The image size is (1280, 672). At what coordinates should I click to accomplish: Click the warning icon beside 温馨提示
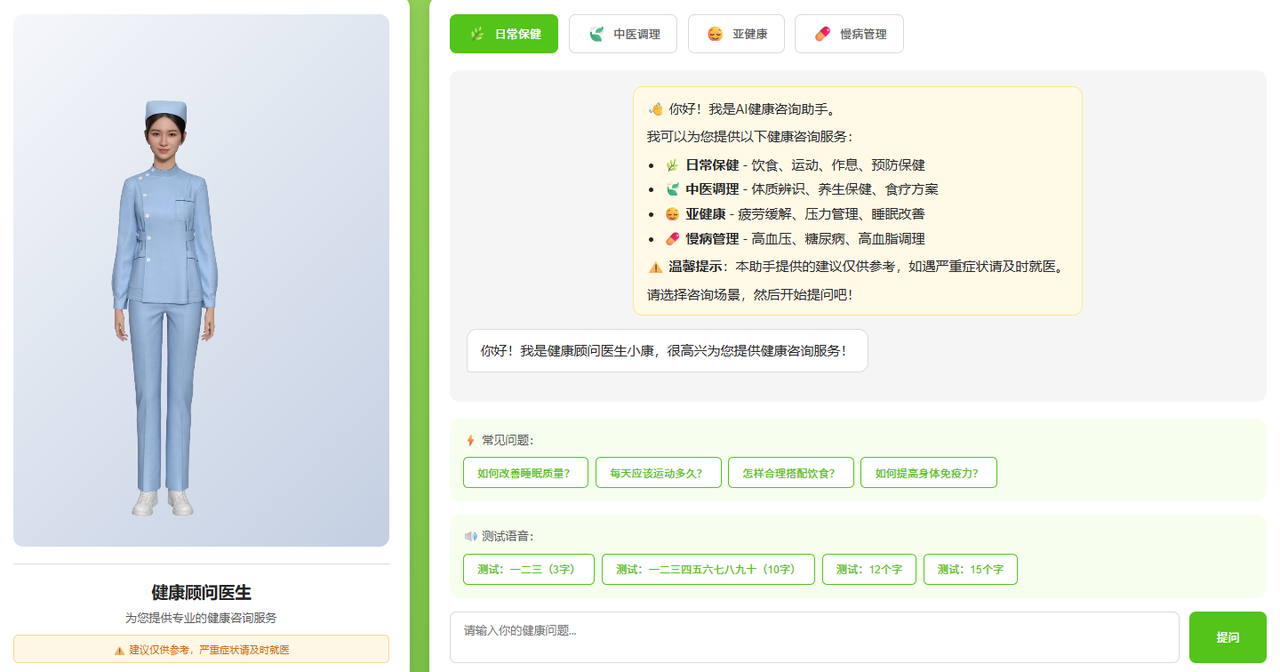(655, 267)
